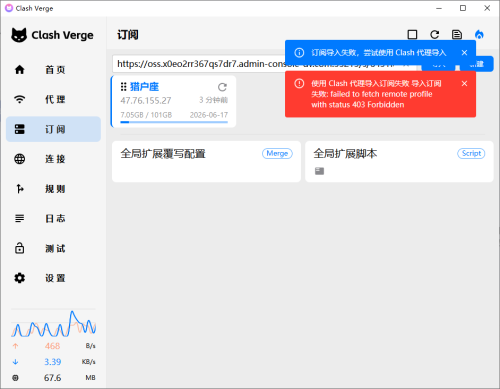500x389 pixels.
Task: Click the 猎户座 data usage progress bar
Action: [174, 122]
